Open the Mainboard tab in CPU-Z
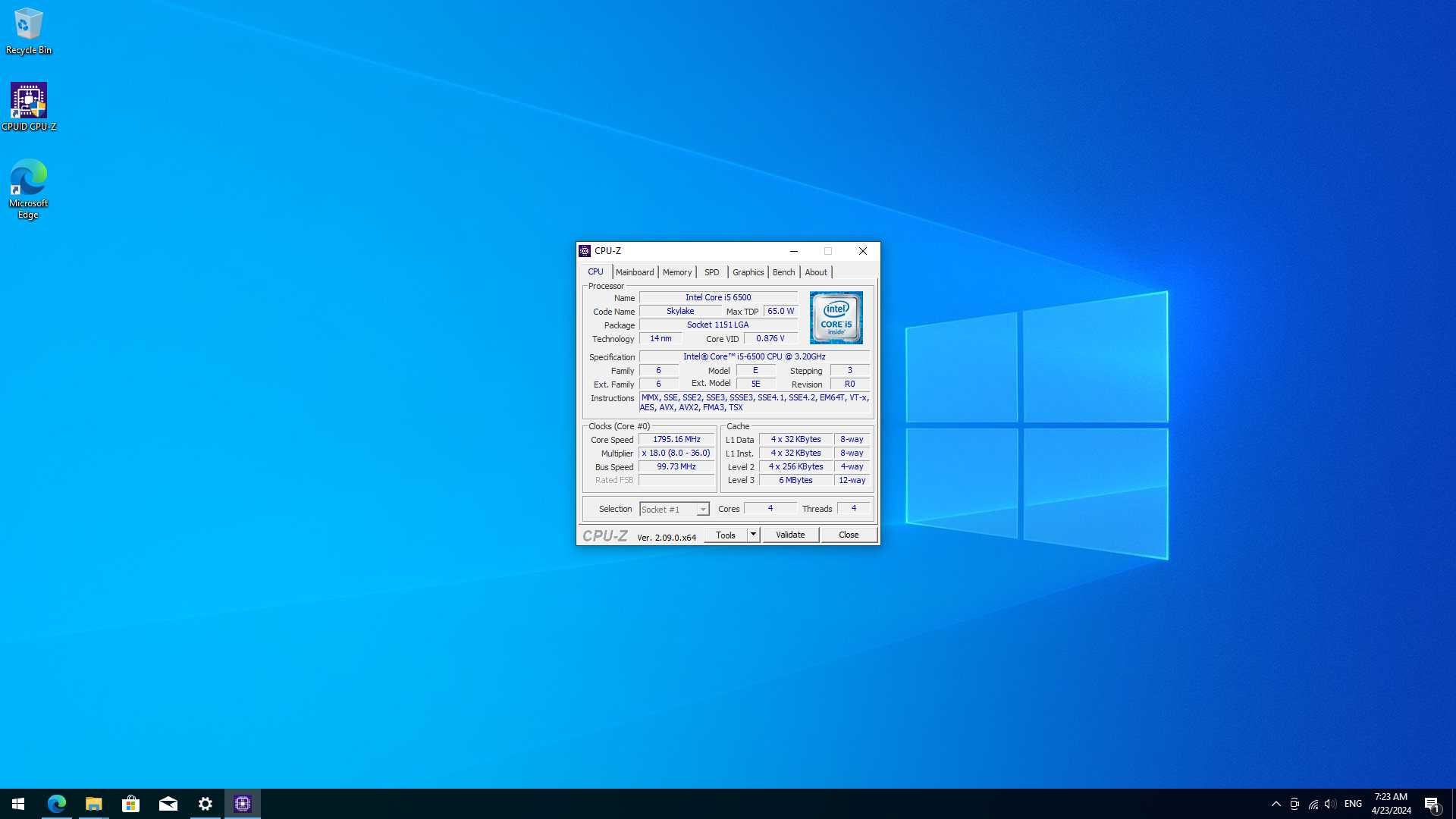This screenshot has width=1456, height=819. click(x=634, y=272)
